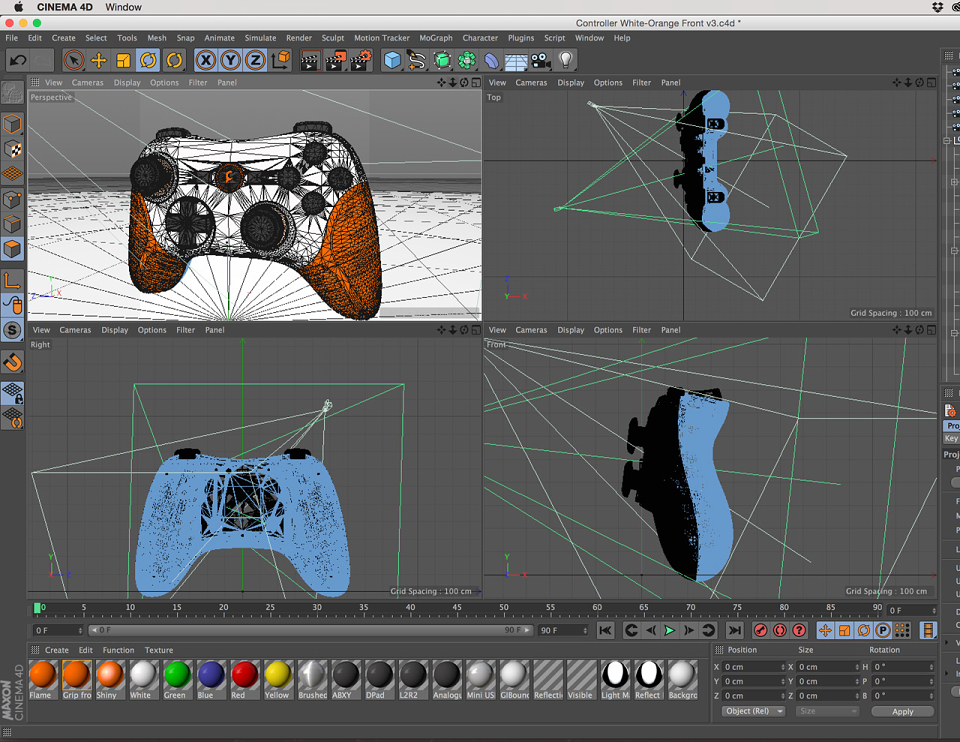Open the Size mode dropdown
Image resolution: width=960 pixels, height=742 pixels.
point(828,711)
